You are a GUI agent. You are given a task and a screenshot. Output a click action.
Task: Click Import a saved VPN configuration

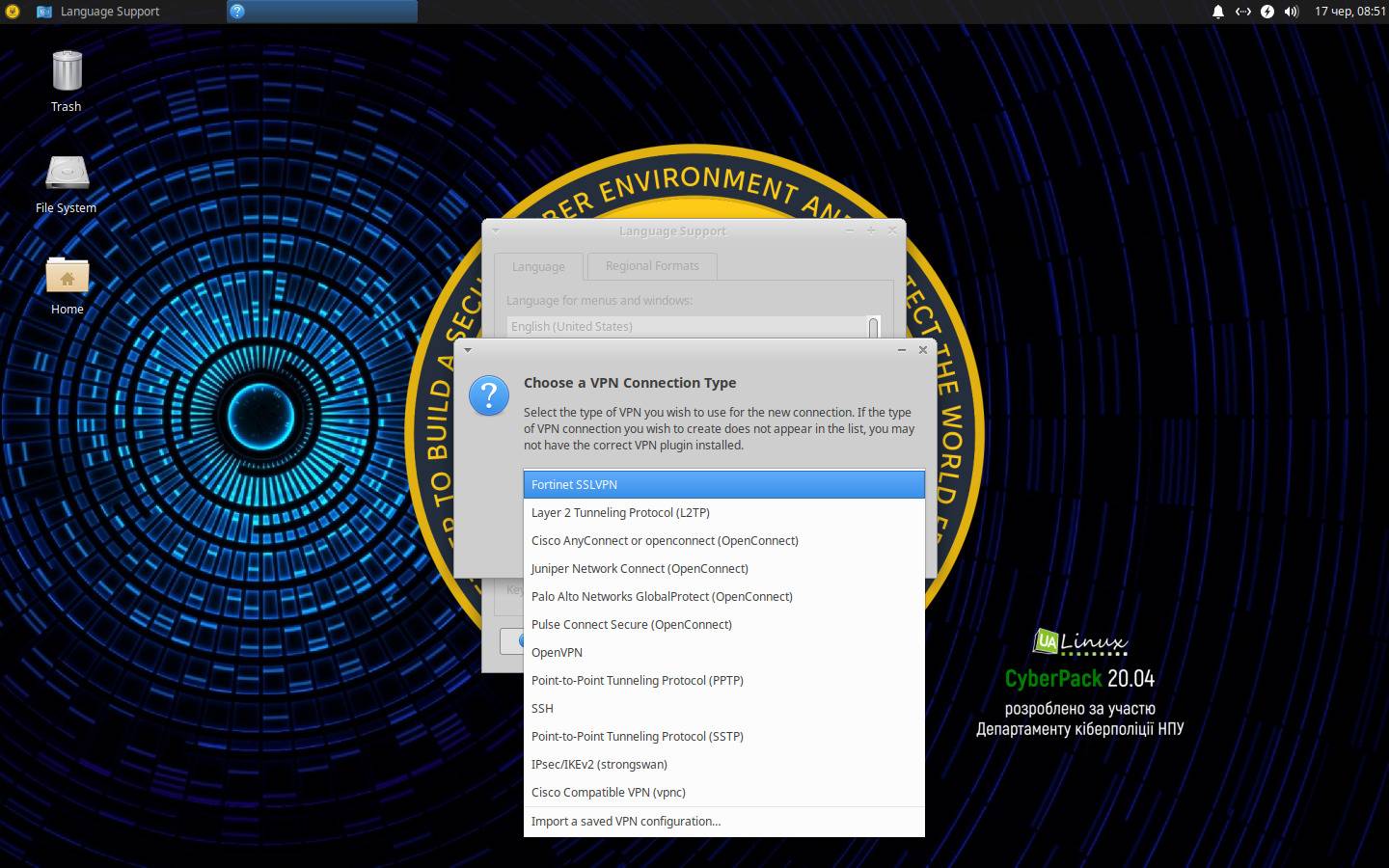click(723, 822)
